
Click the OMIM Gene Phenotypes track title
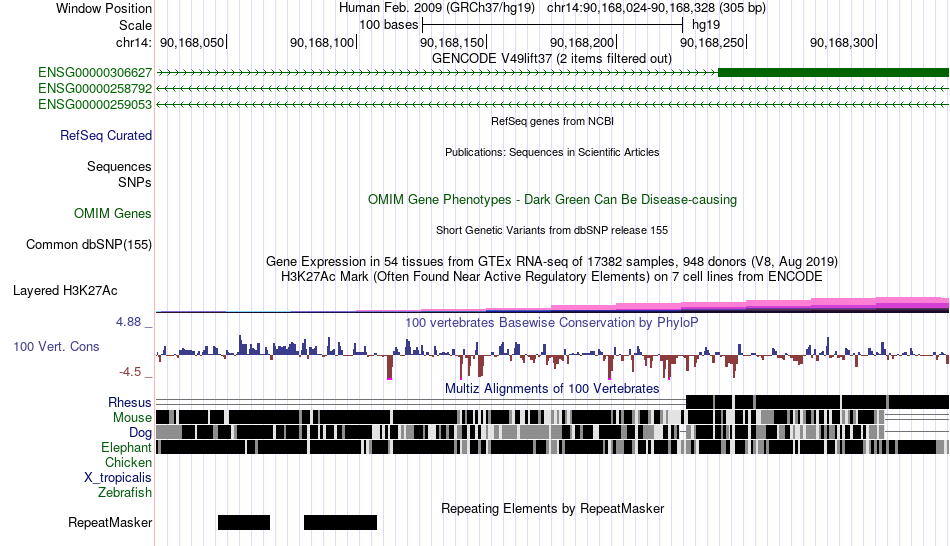pyautogui.click(x=552, y=200)
